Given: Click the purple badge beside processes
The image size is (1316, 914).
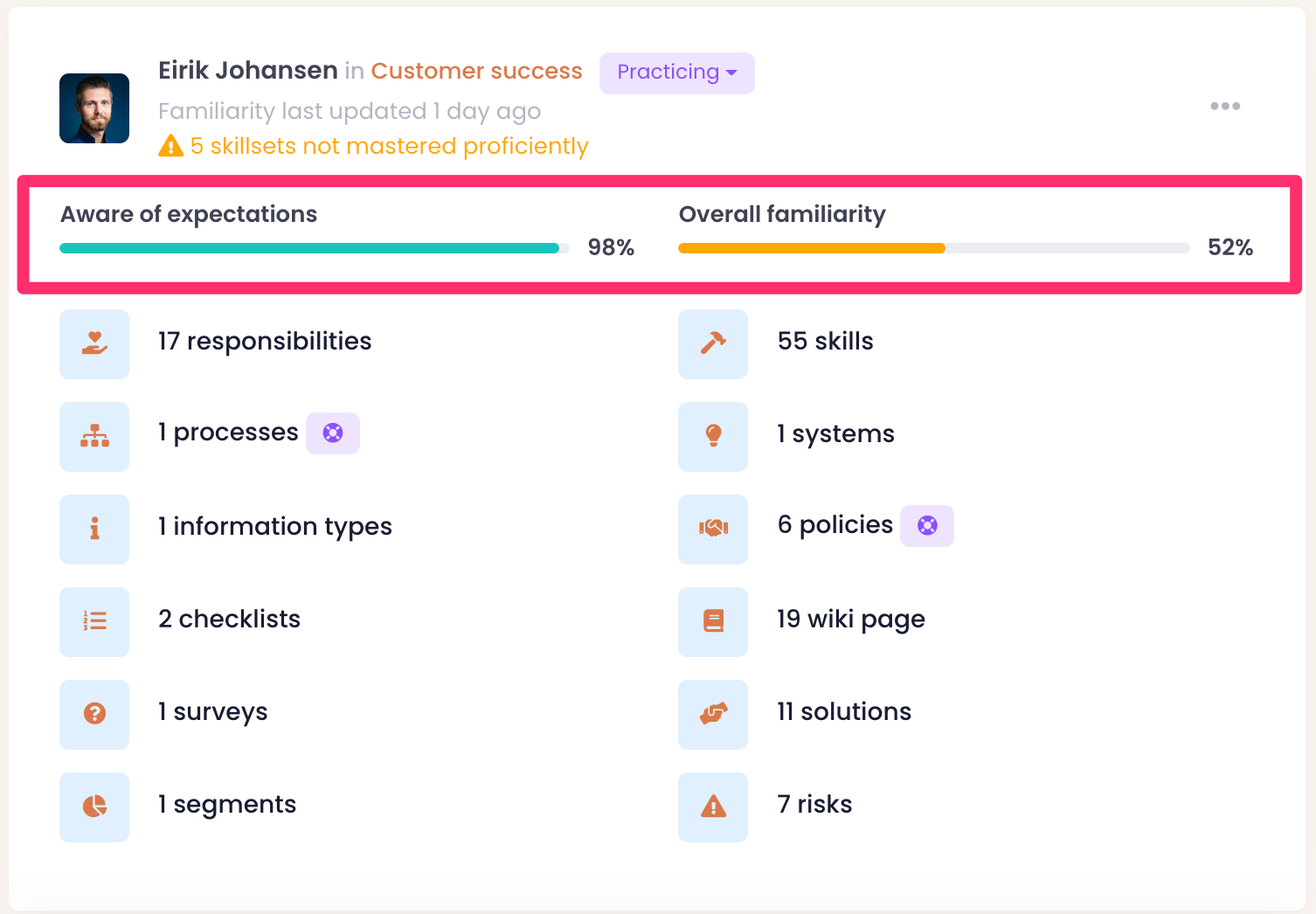Looking at the screenshot, I should (x=333, y=433).
